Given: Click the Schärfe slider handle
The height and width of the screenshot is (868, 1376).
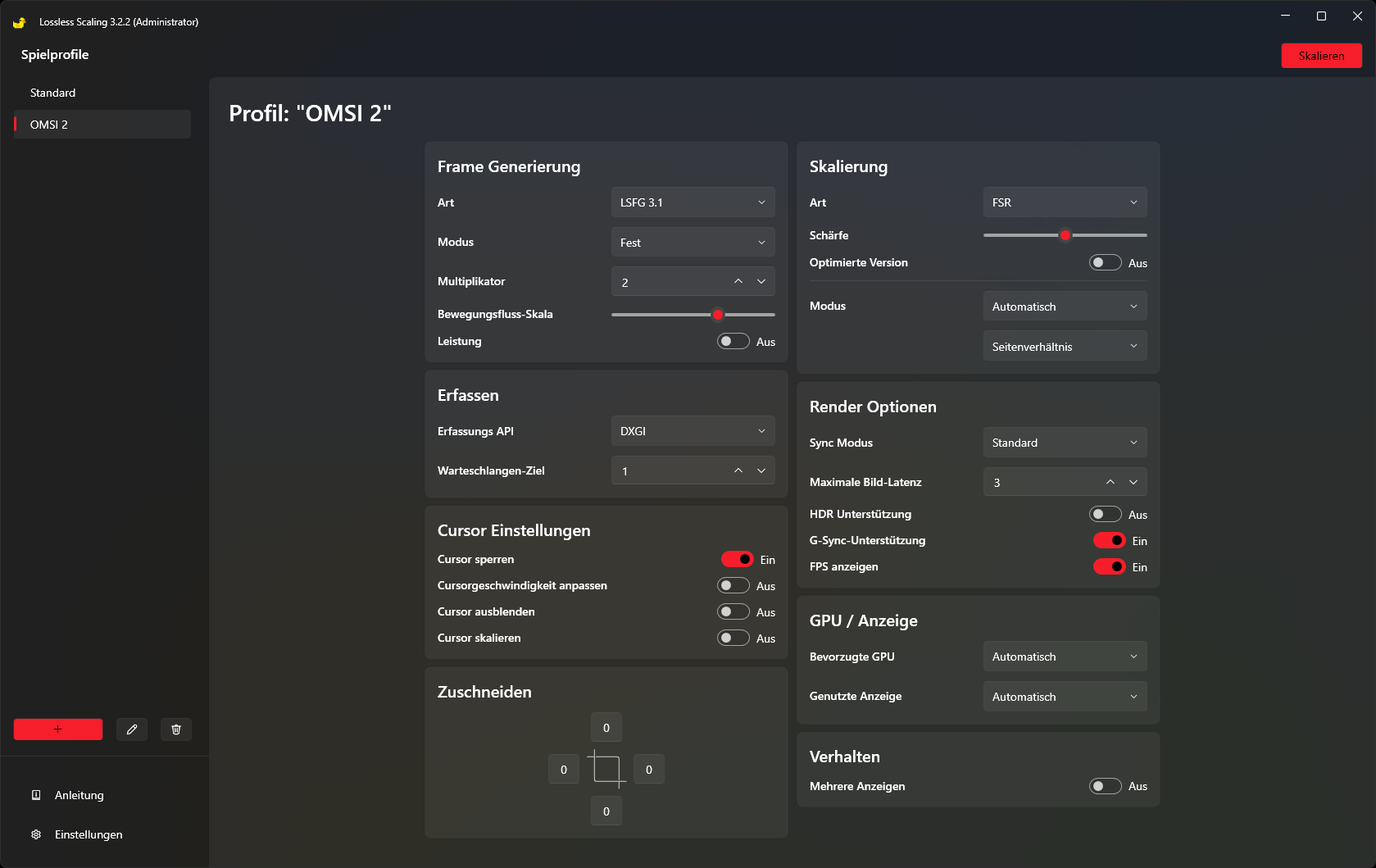Looking at the screenshot, I should [x=1065, y=235].
